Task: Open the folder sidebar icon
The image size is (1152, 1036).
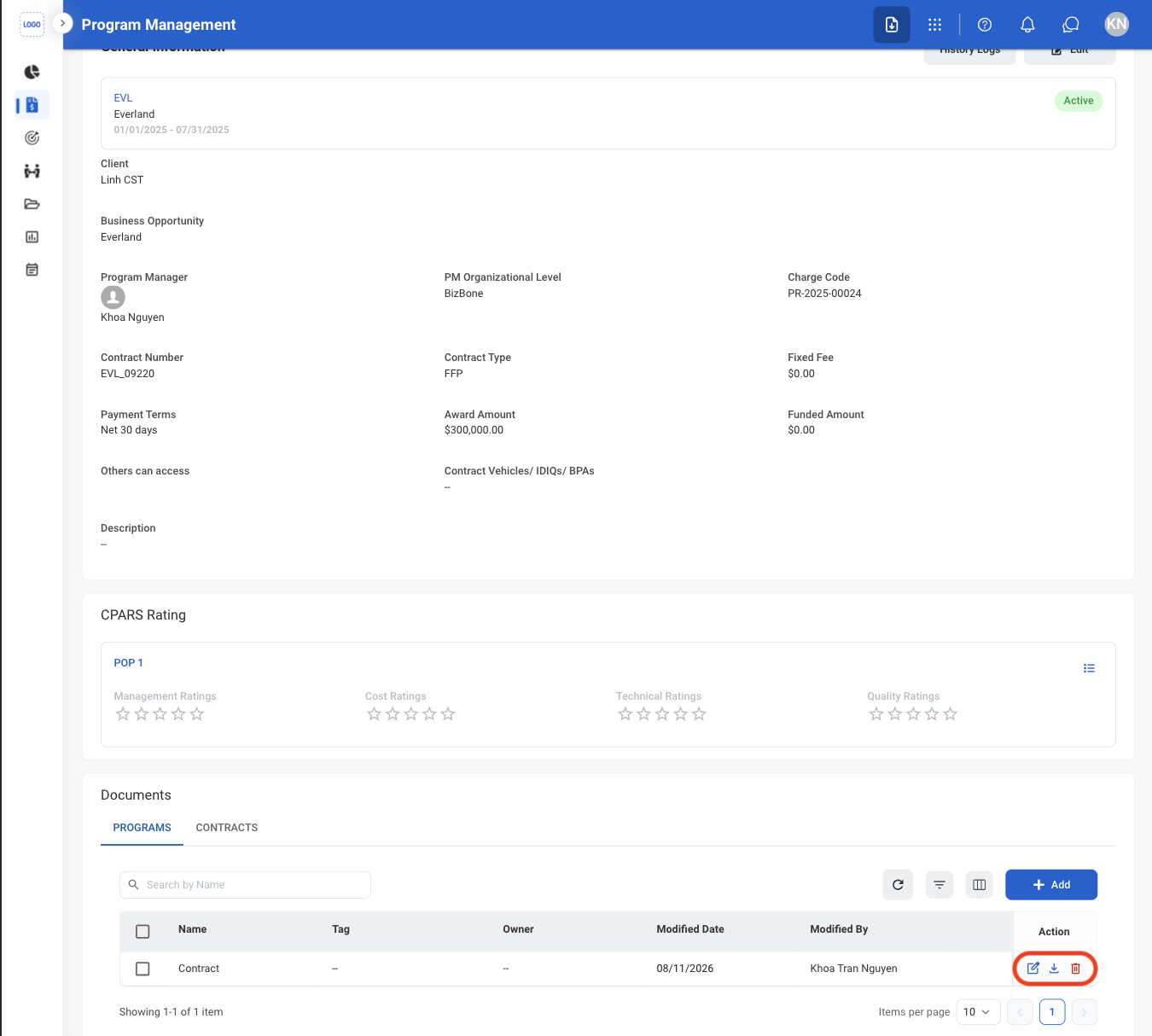Action: coord(32,204)
